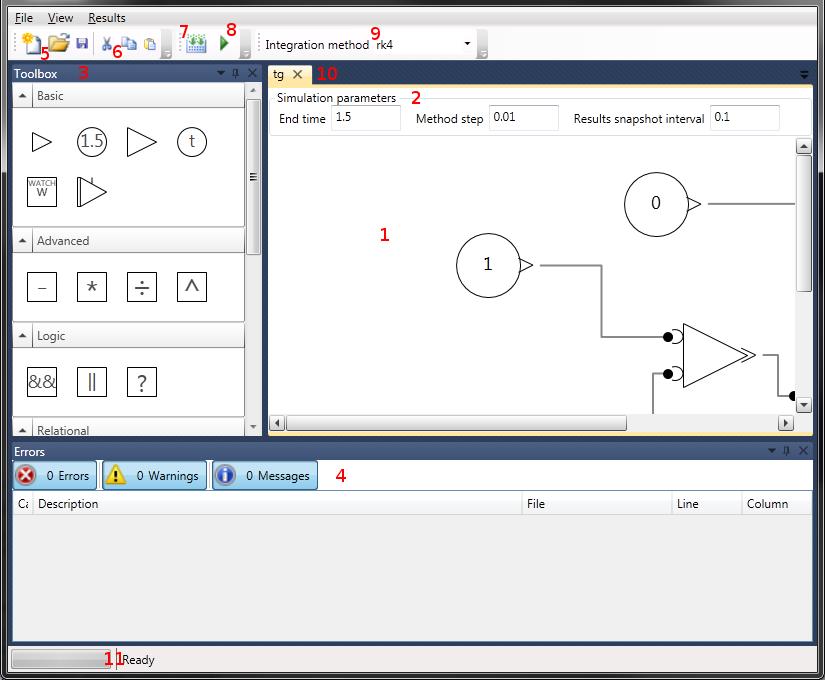Create a new file with toolbar icon

tap(31, 44)
